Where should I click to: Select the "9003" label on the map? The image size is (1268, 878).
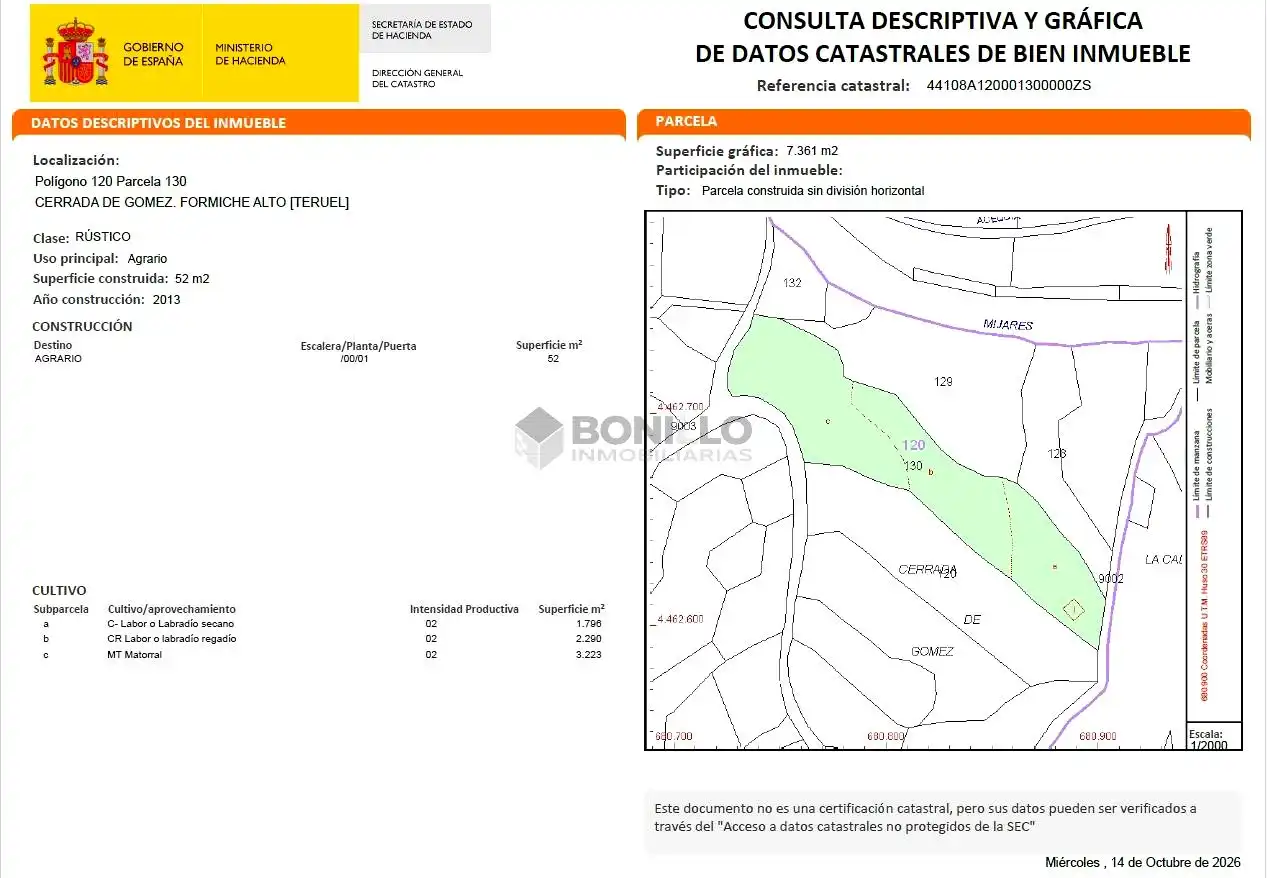(x=684, y=426)
